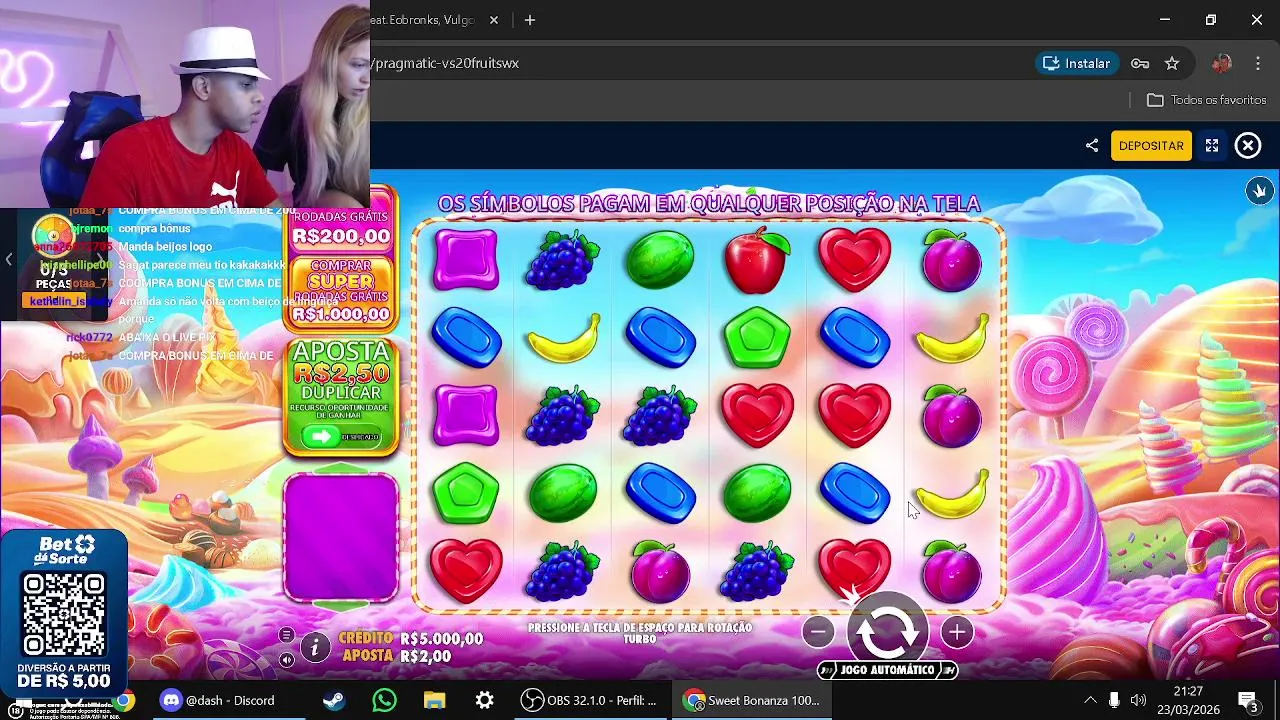Click the Instalar app button
This screenshot has width=1280, height=720.
coord(1077,63)
